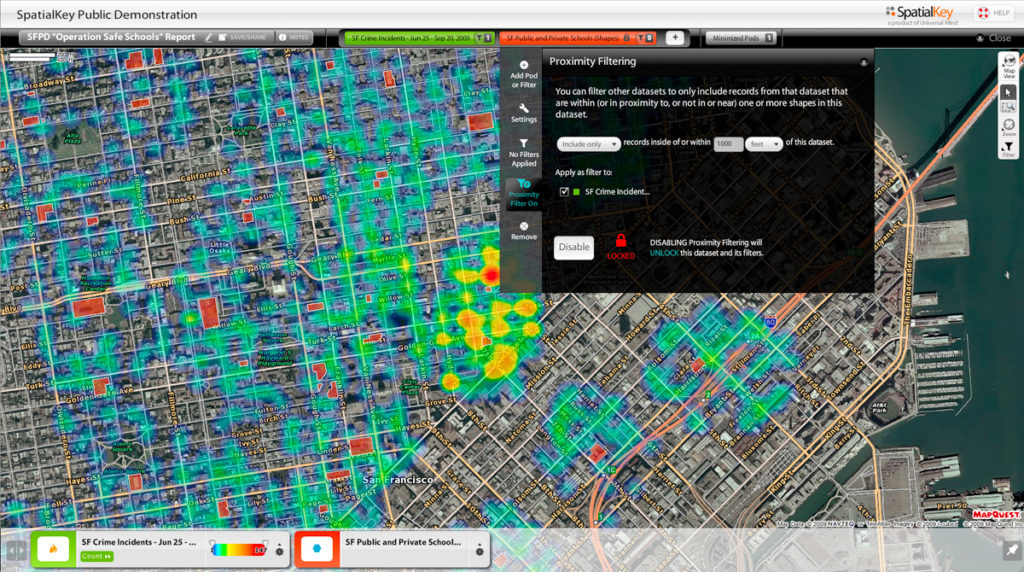Uncheck the SF Crime Incident filter checkbox
The width and height of the screenshot is (1024, 572).
565,191
